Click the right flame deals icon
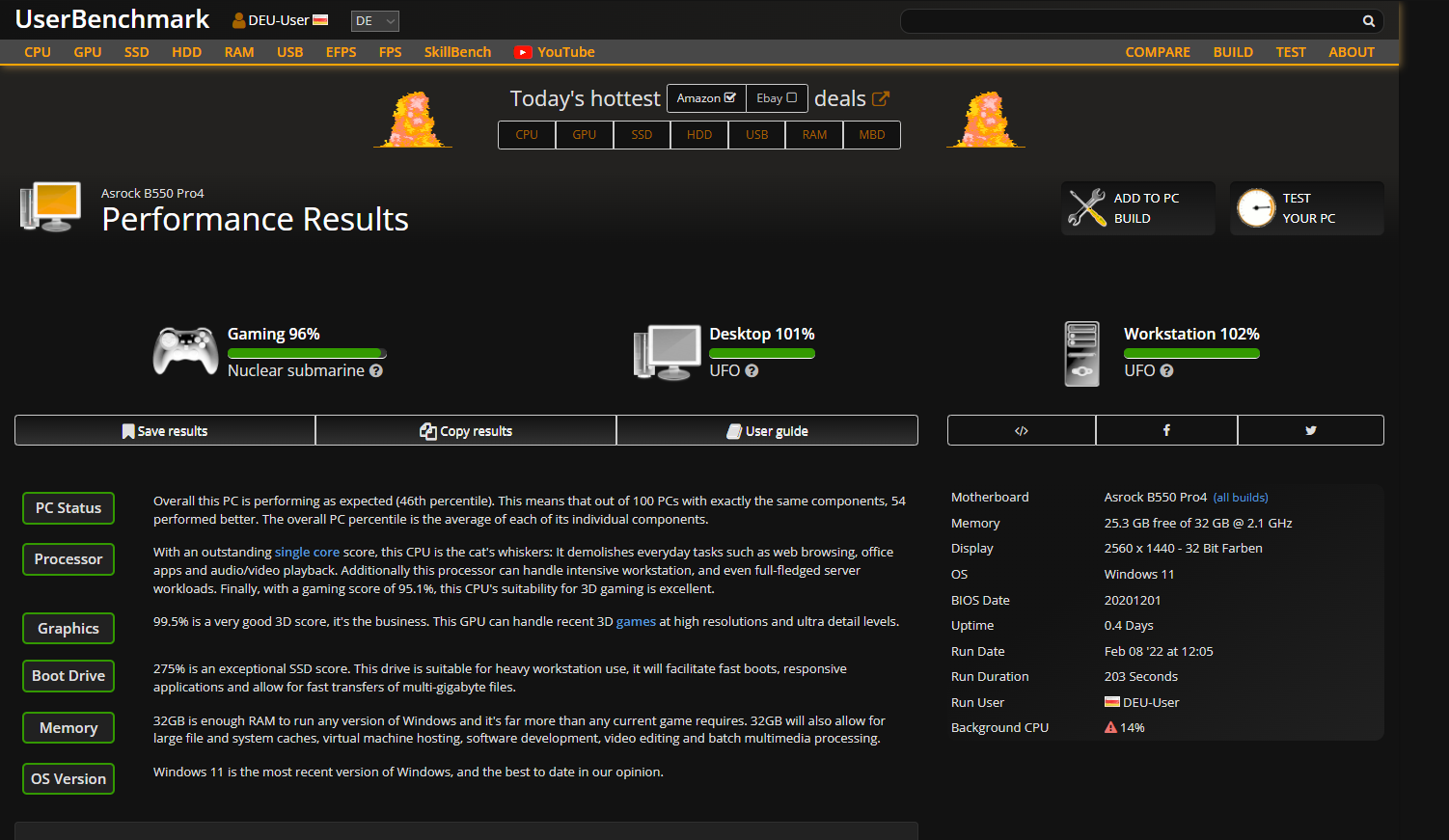Image resolution: width=1449 pixels, height=840 pixels. pyautogui.click(x=986, y=120)
